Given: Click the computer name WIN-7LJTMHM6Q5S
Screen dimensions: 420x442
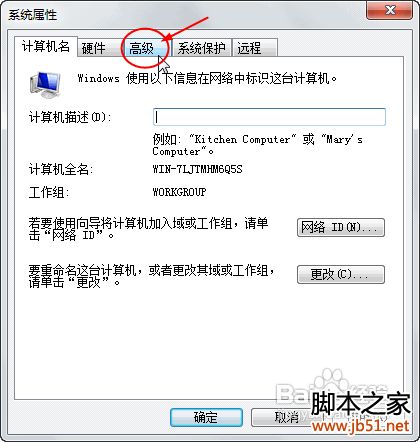Looking at the screenshot, I should (197, 169).
